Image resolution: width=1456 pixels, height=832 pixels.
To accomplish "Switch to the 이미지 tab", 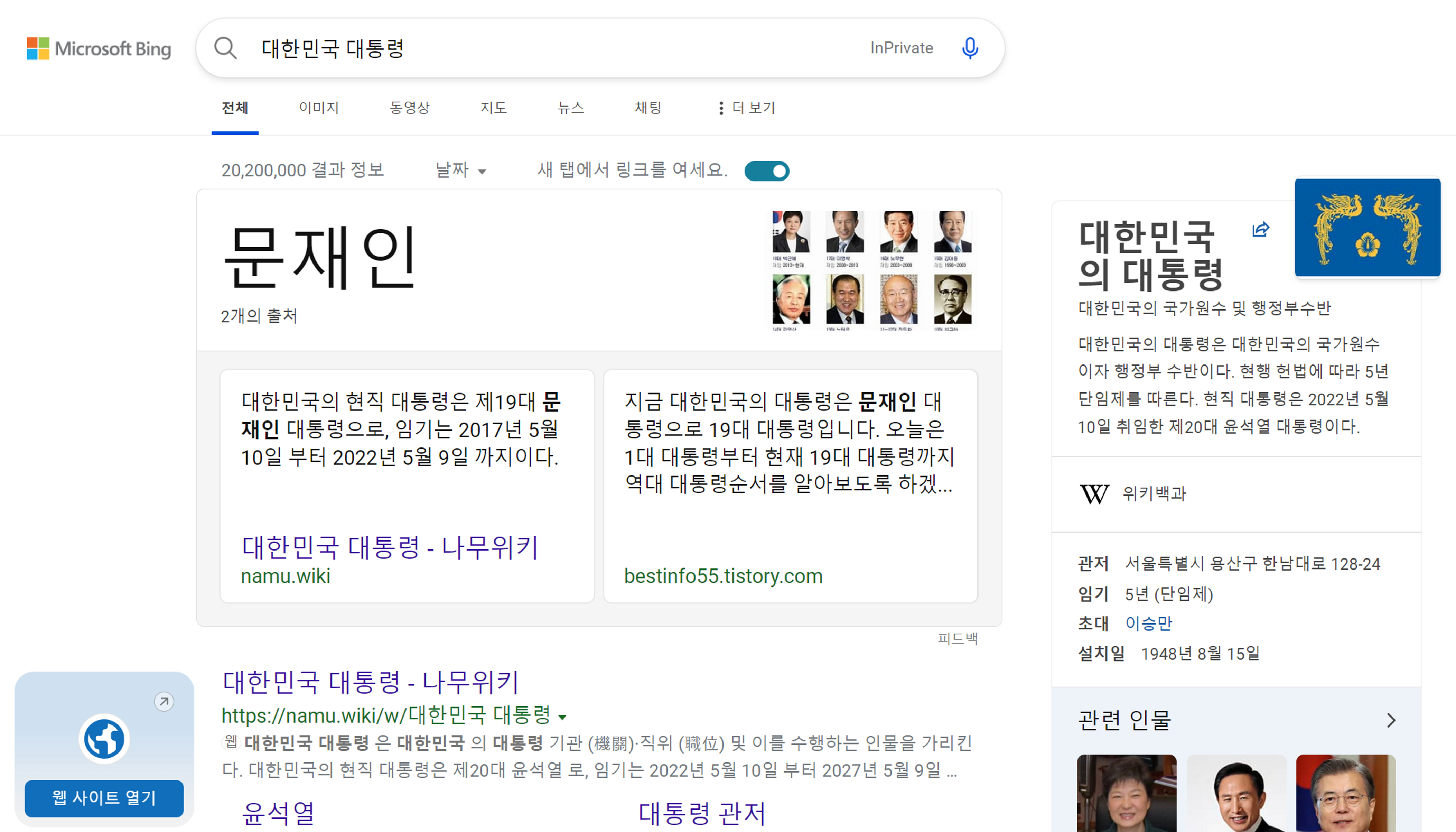I will 319,108.
